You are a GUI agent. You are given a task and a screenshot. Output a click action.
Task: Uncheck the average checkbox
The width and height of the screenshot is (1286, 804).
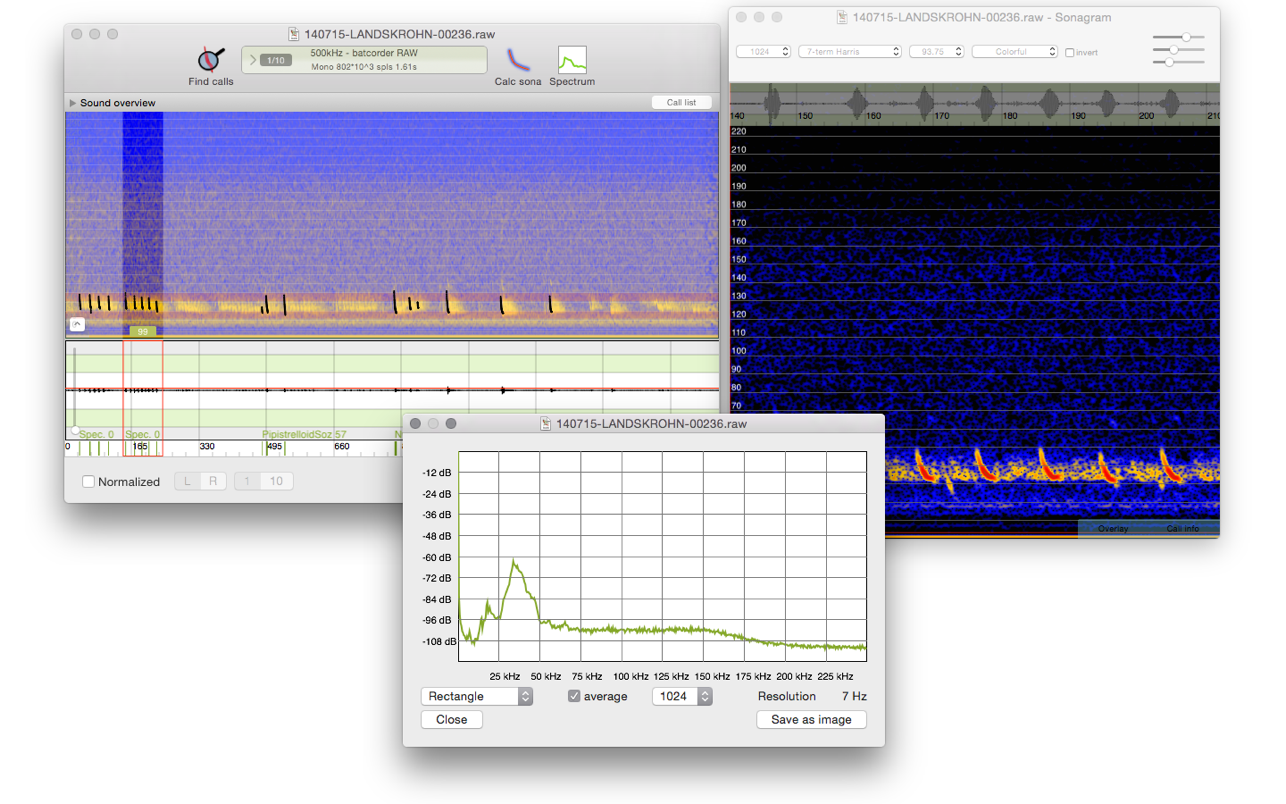point(574,696)
